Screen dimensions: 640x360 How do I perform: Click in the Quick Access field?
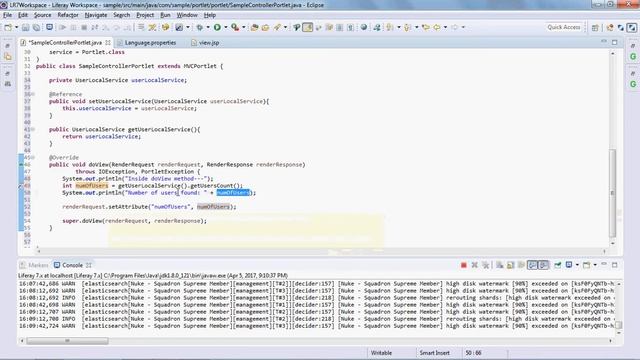(564, 27)
